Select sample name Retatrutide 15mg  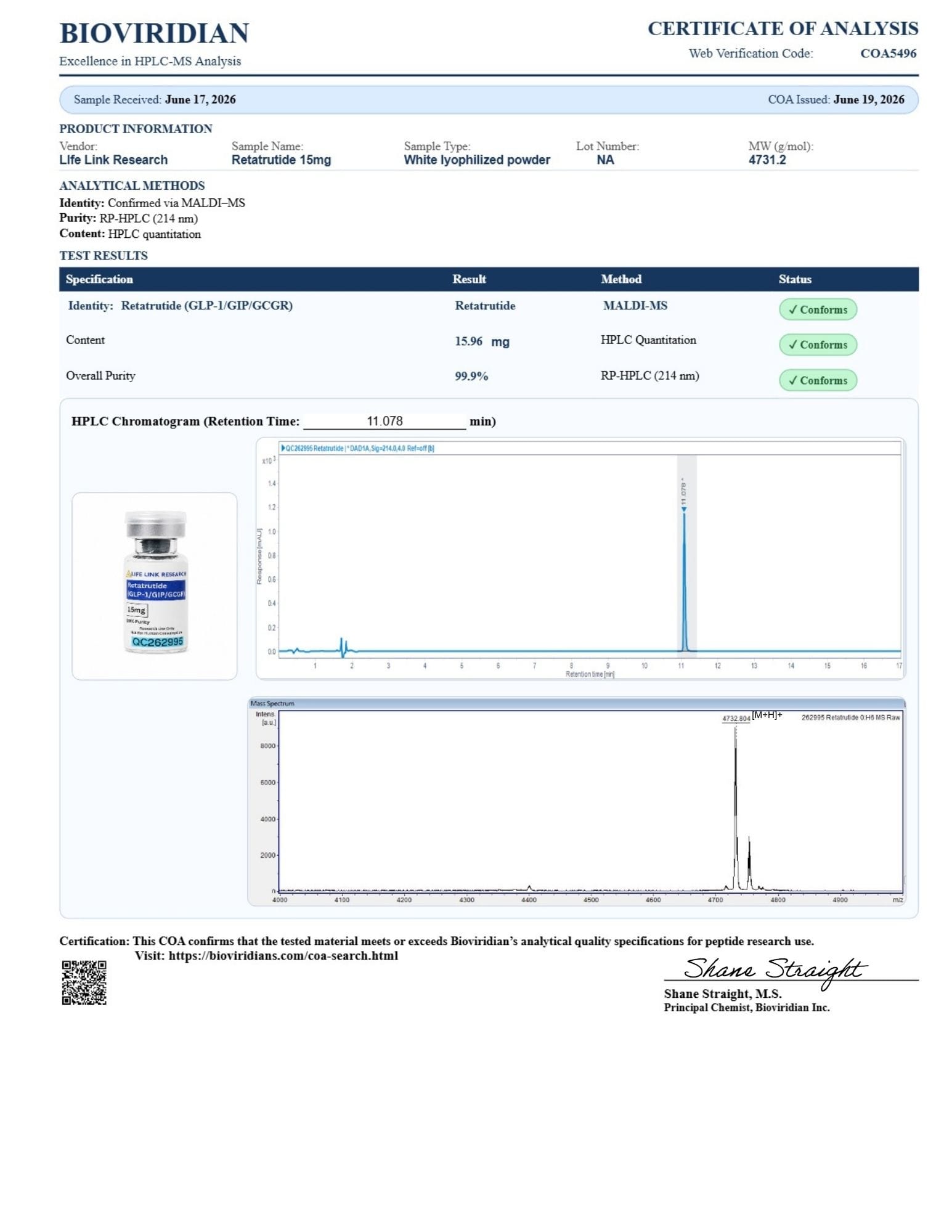(x=281, y=160)
